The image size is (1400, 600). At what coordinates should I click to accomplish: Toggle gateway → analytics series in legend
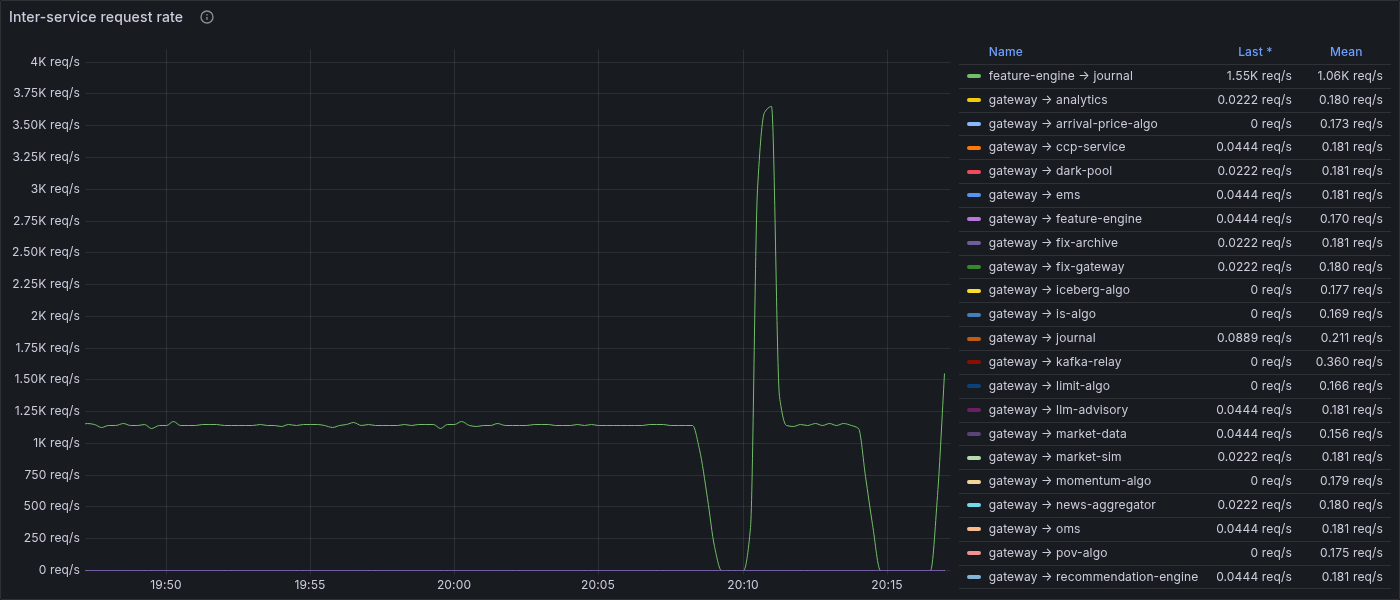1047,100
